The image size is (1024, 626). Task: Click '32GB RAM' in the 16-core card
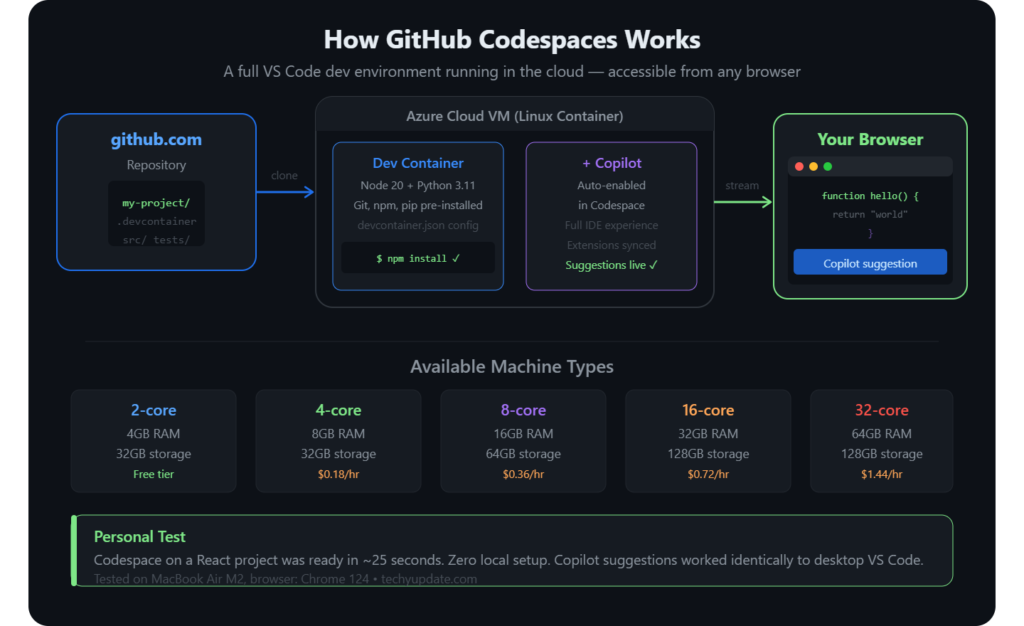tap(708, 433)
